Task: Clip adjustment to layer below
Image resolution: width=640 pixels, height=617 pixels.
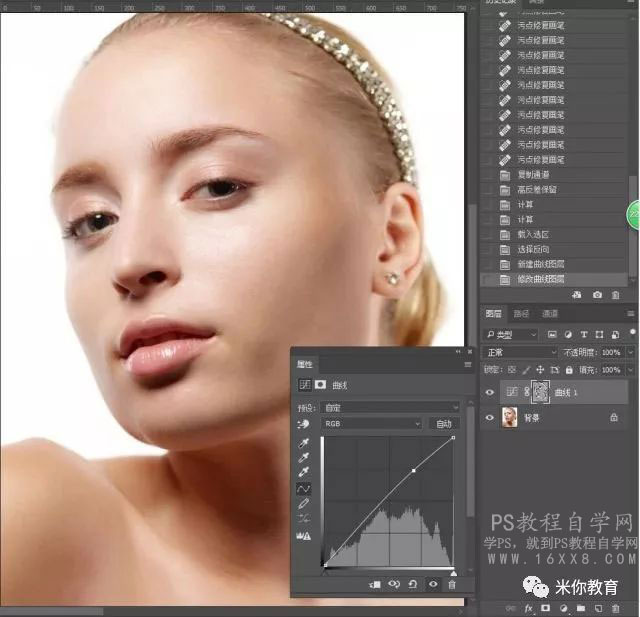Action: (375, 584)
